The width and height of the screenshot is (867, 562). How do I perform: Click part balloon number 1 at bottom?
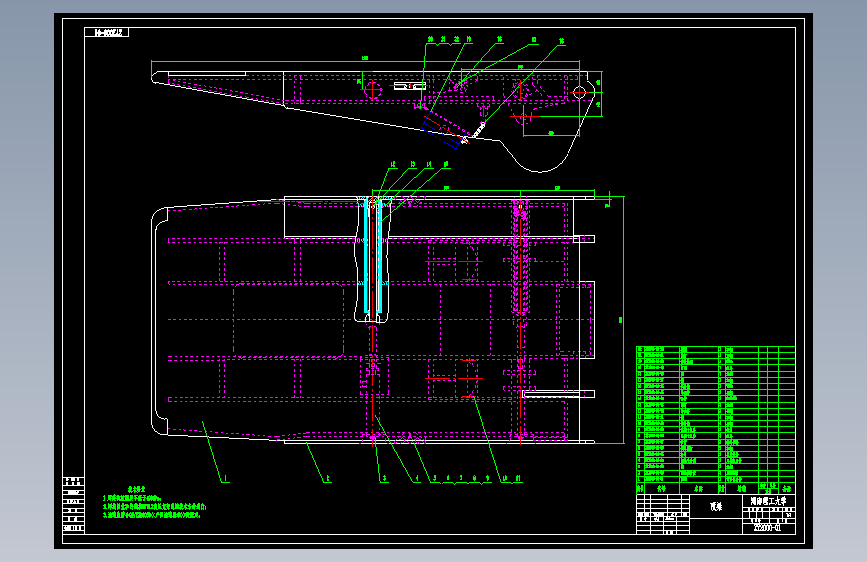tap(226, 478)
